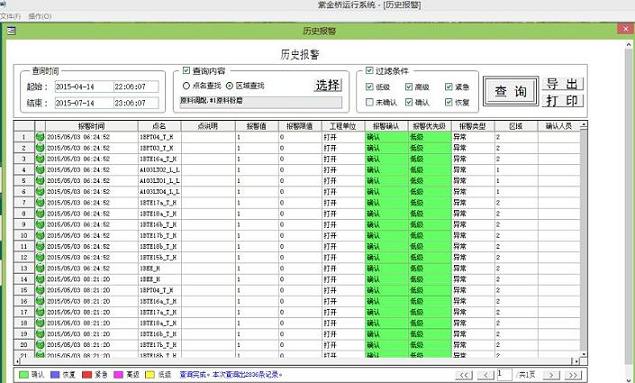Click the horizontal scrollbar right arrow of the table
The height and width of the screenshot is (383, 635).
[x=576, y=360]
